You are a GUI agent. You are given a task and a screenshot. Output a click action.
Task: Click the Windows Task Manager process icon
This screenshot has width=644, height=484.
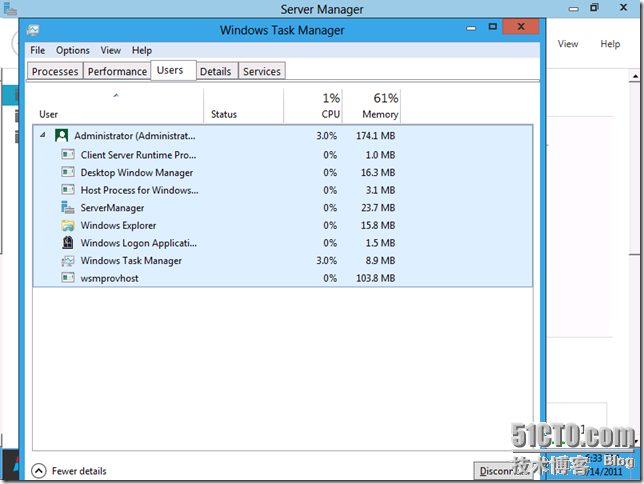[68, 260]
